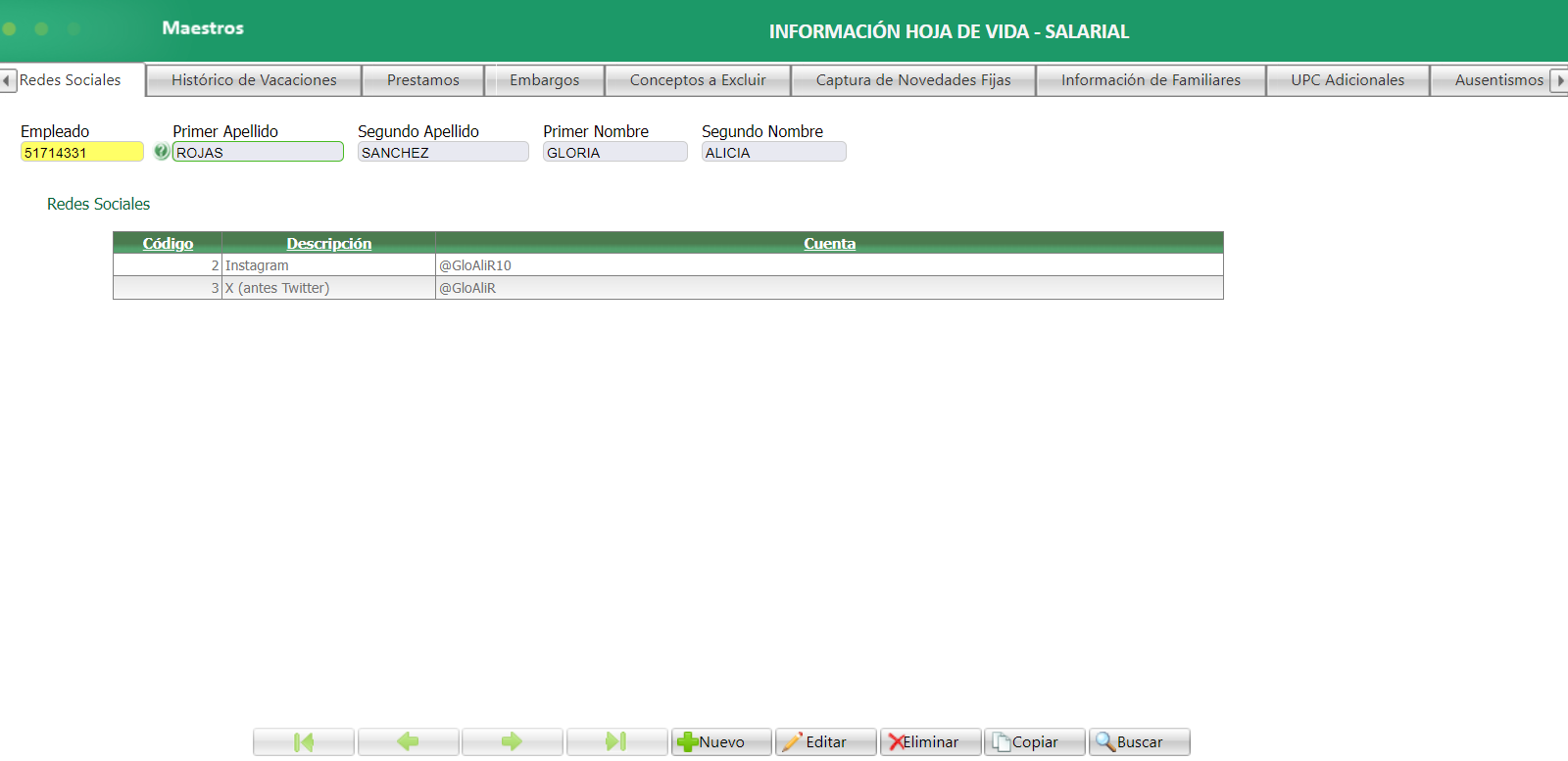Select the X (antes Twitter) row
The image size is (1568, 761).
pyautogui.click(x=668, y=288)
